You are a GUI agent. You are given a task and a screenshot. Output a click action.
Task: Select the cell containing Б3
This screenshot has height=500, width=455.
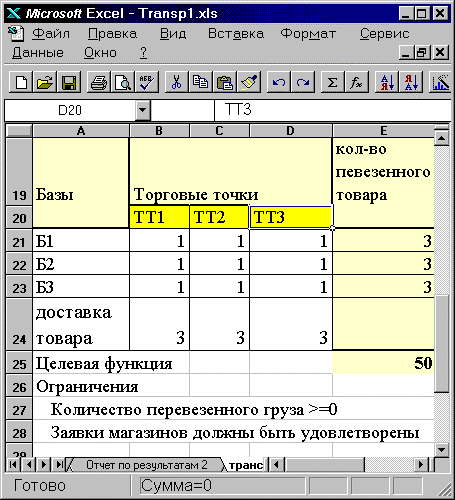(81, 286)
